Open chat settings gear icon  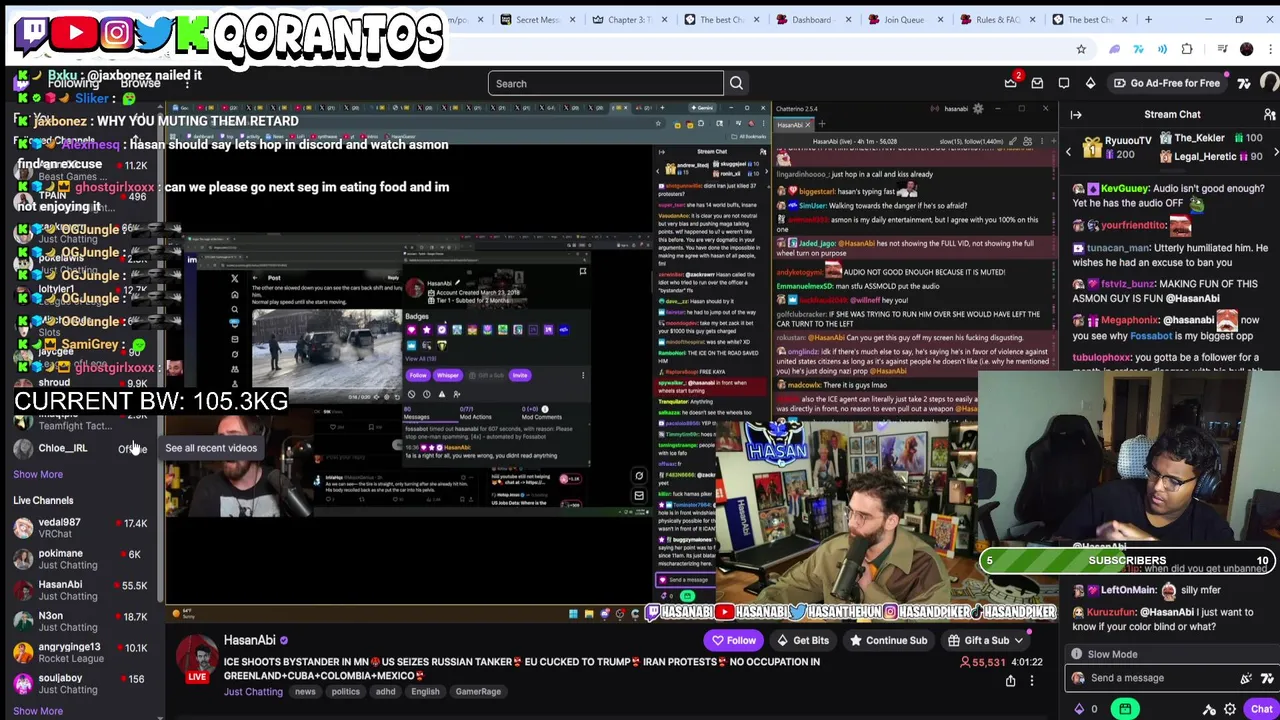1230,709
